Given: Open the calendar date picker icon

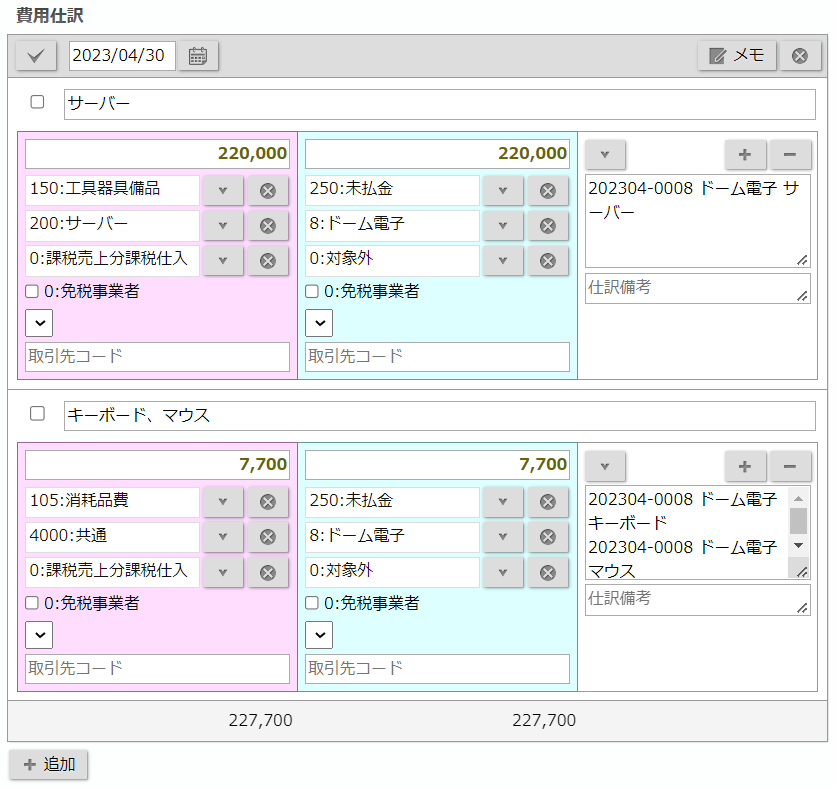Looking at the screenshot, I should [197, 56].
